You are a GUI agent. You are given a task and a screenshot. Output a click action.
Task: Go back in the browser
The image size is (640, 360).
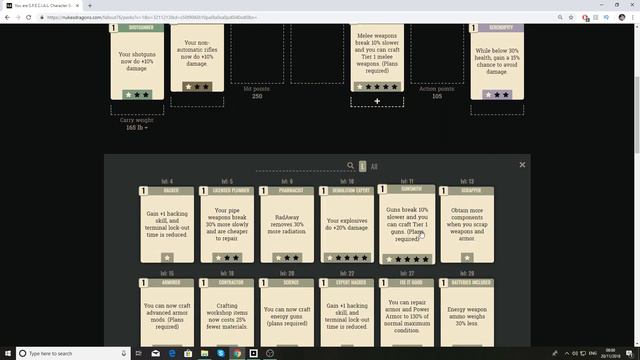click(x=7, y=18)
